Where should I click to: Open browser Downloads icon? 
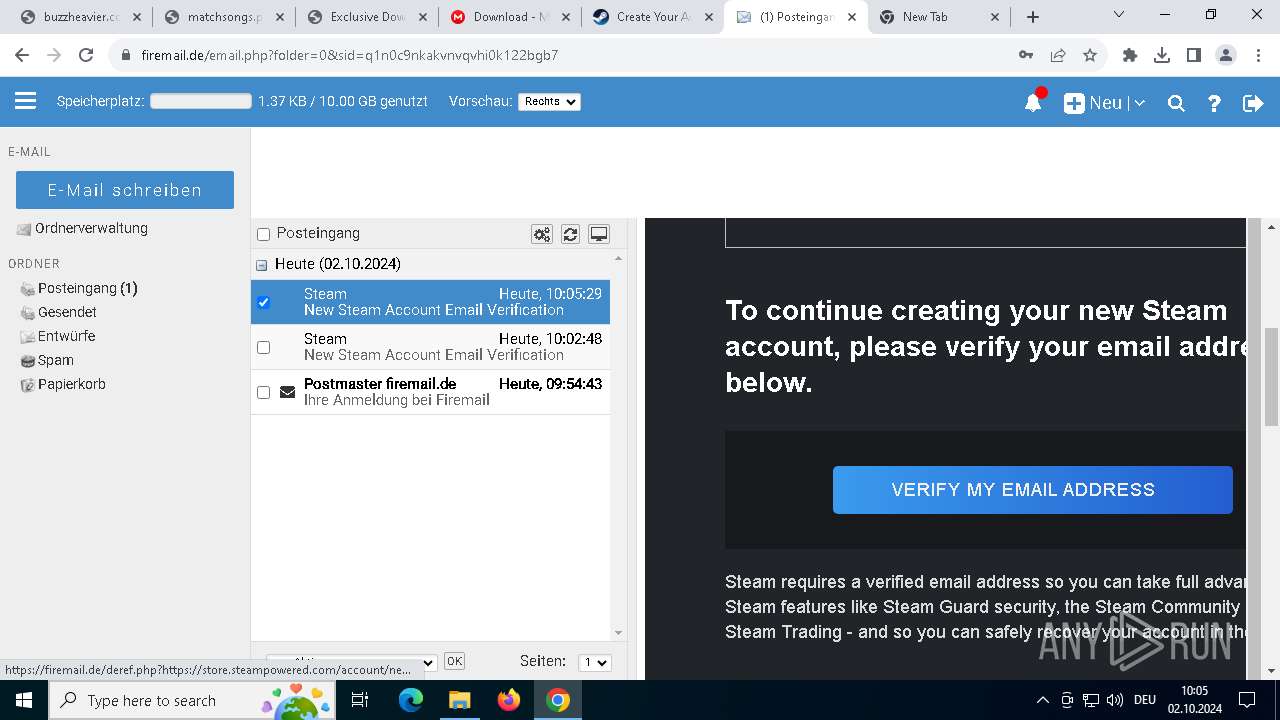tap(1162, 56)
